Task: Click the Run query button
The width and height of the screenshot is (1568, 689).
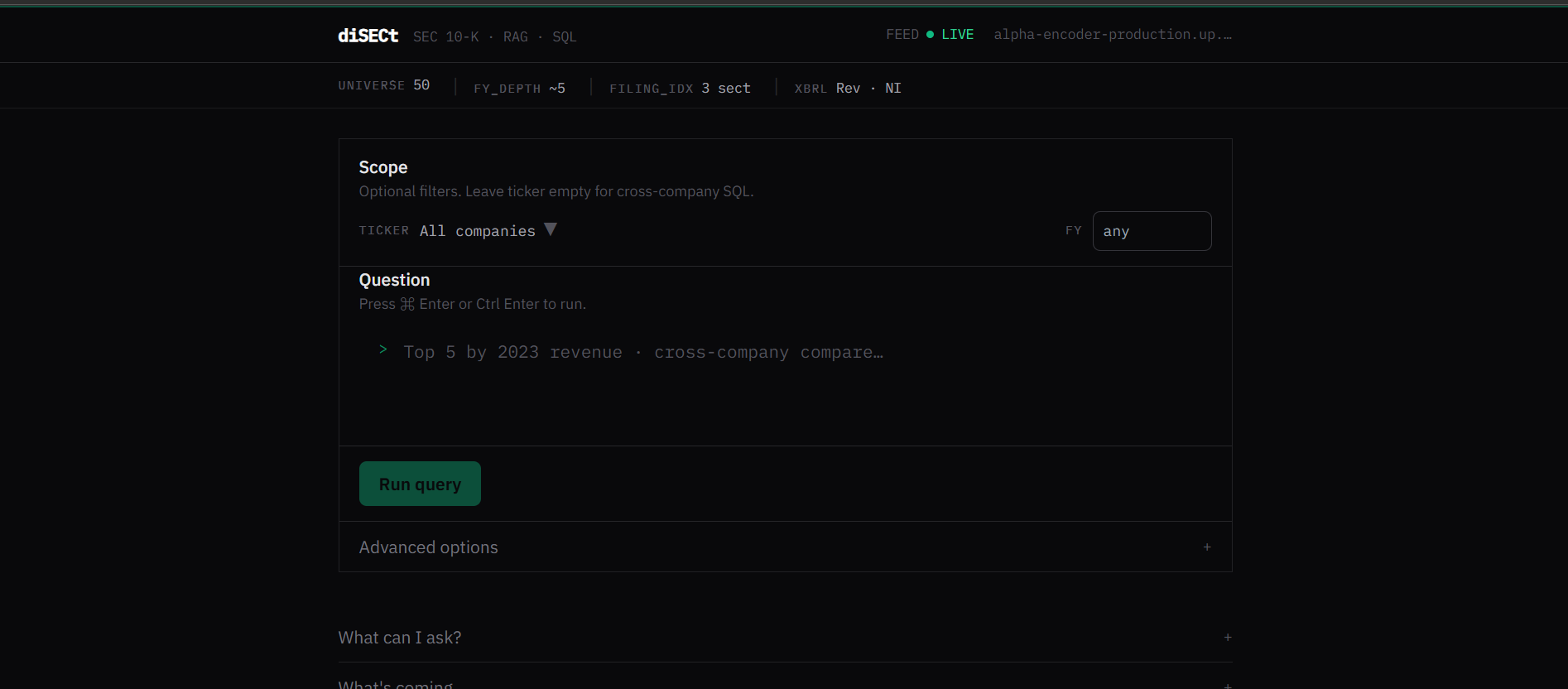Action: pyautogui.click(x=420, y=484)
